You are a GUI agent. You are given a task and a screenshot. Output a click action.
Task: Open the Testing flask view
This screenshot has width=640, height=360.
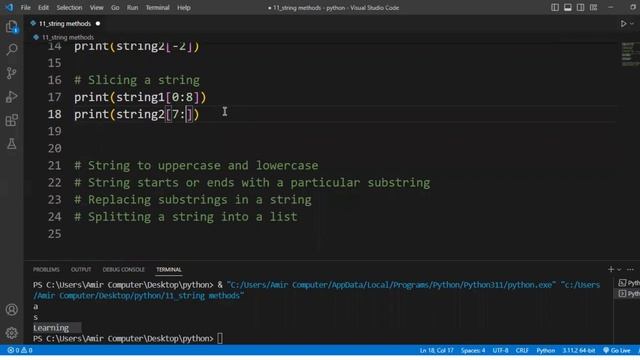(11, 143)
